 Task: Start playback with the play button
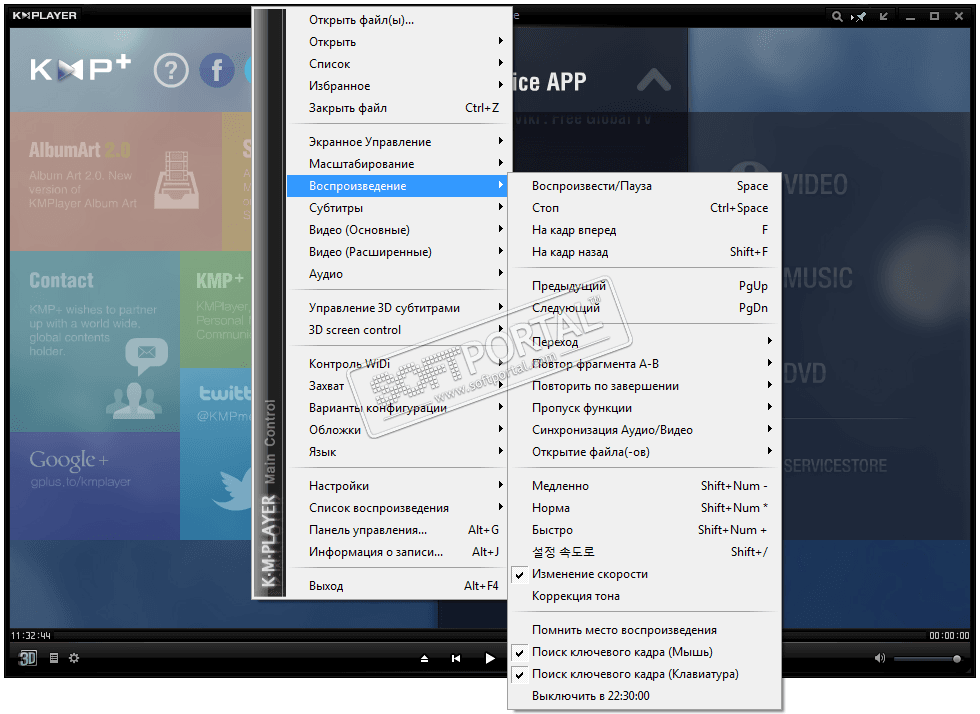[490, 658]
